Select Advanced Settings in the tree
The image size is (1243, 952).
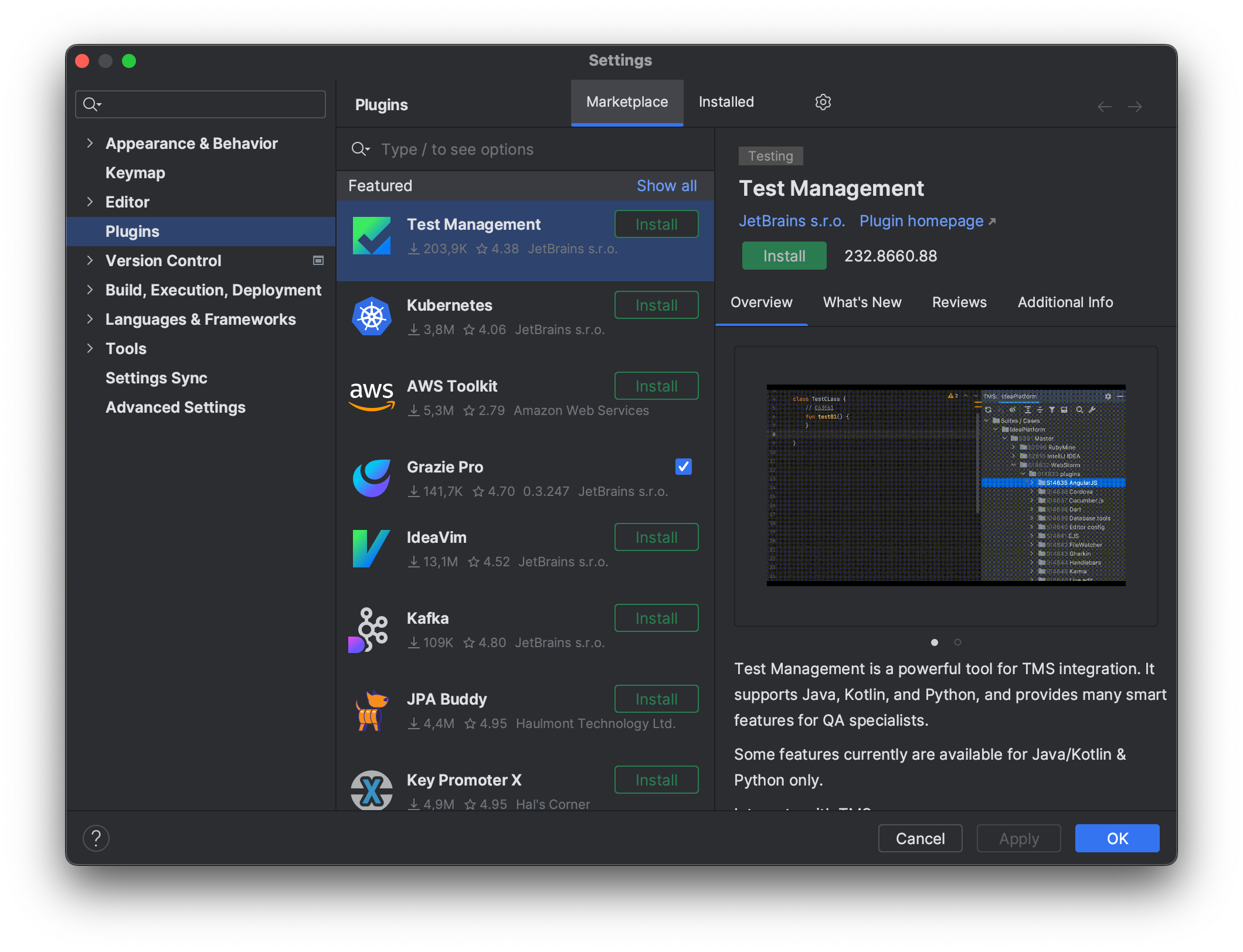[x=201, y=407]
